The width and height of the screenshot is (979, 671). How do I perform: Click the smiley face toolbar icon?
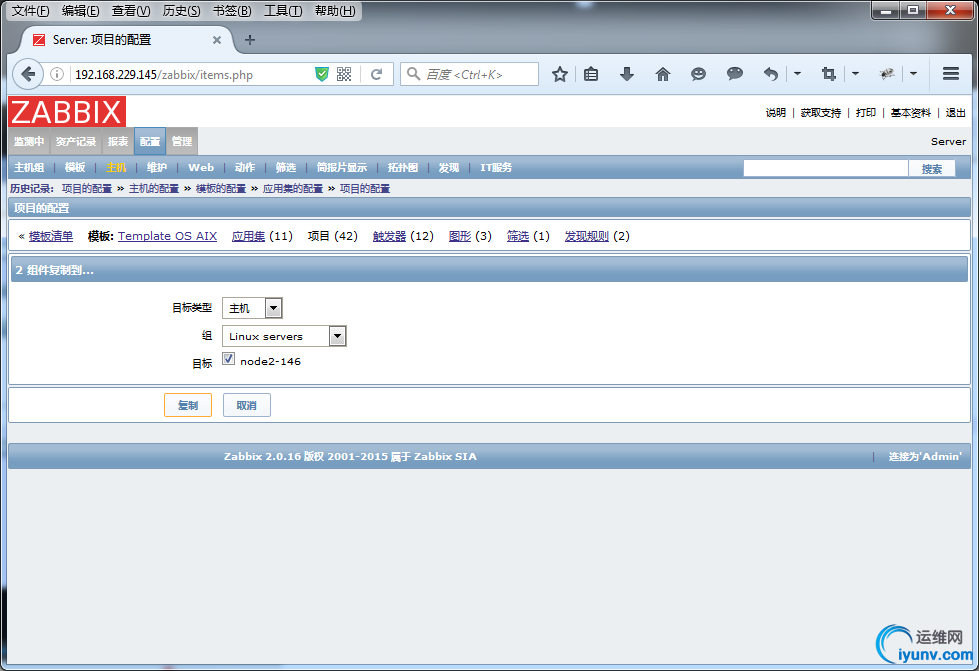(698, 74)
